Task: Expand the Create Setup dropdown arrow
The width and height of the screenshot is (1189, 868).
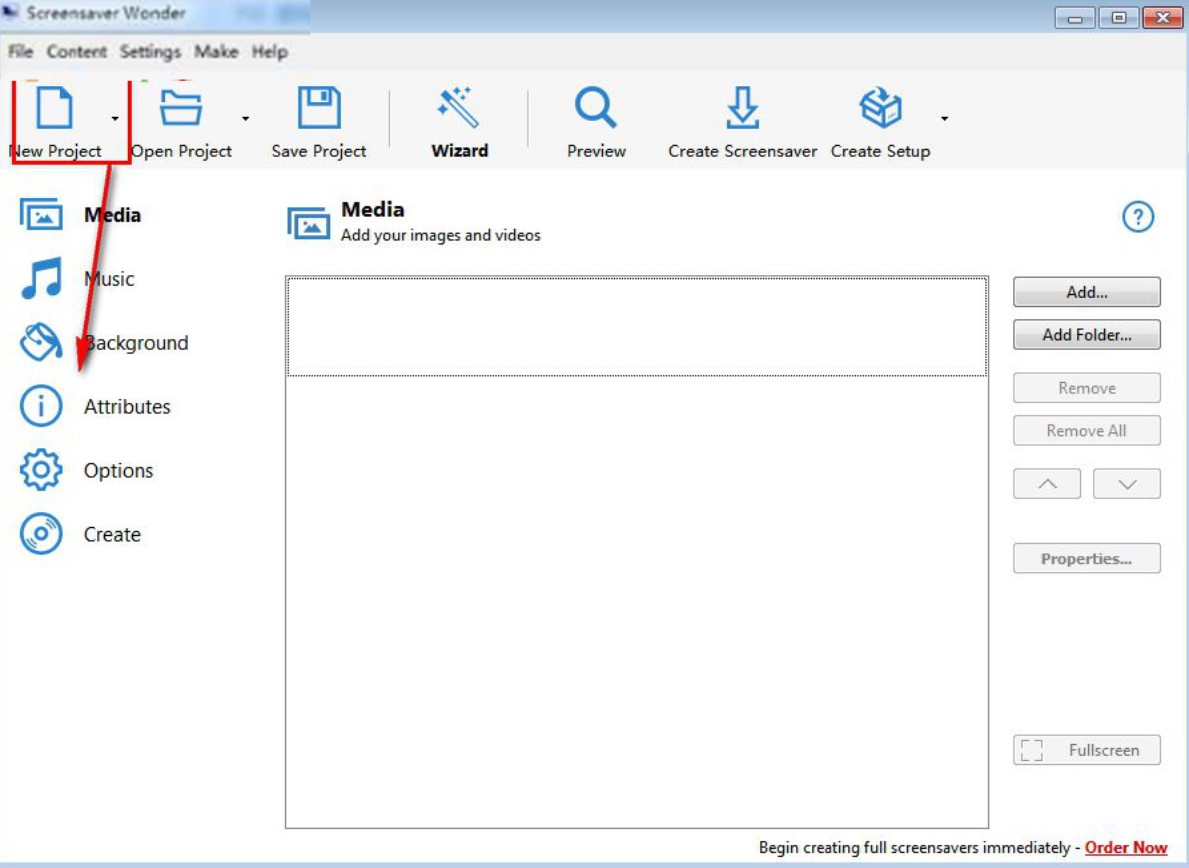Action: (944, 120)
